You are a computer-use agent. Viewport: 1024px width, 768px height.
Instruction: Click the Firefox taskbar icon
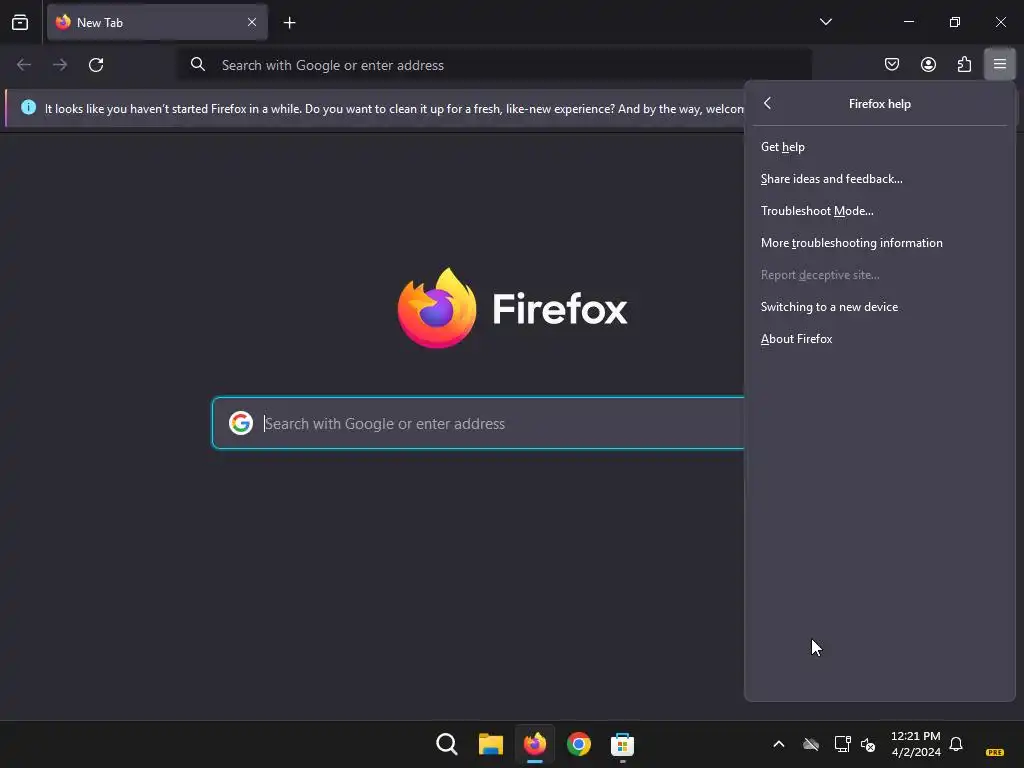click(x=535, y=744)
